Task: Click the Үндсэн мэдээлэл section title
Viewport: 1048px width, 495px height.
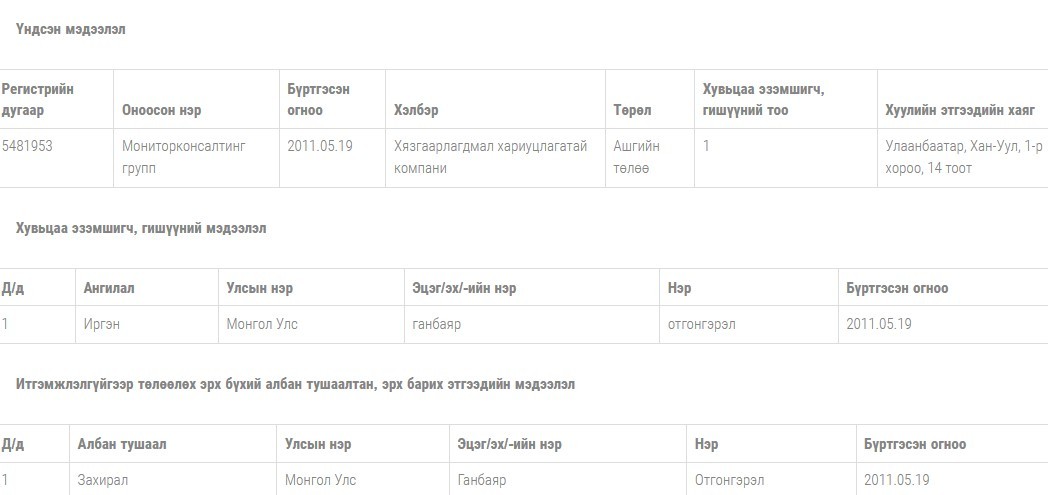Action: click(x=71, y=29)
